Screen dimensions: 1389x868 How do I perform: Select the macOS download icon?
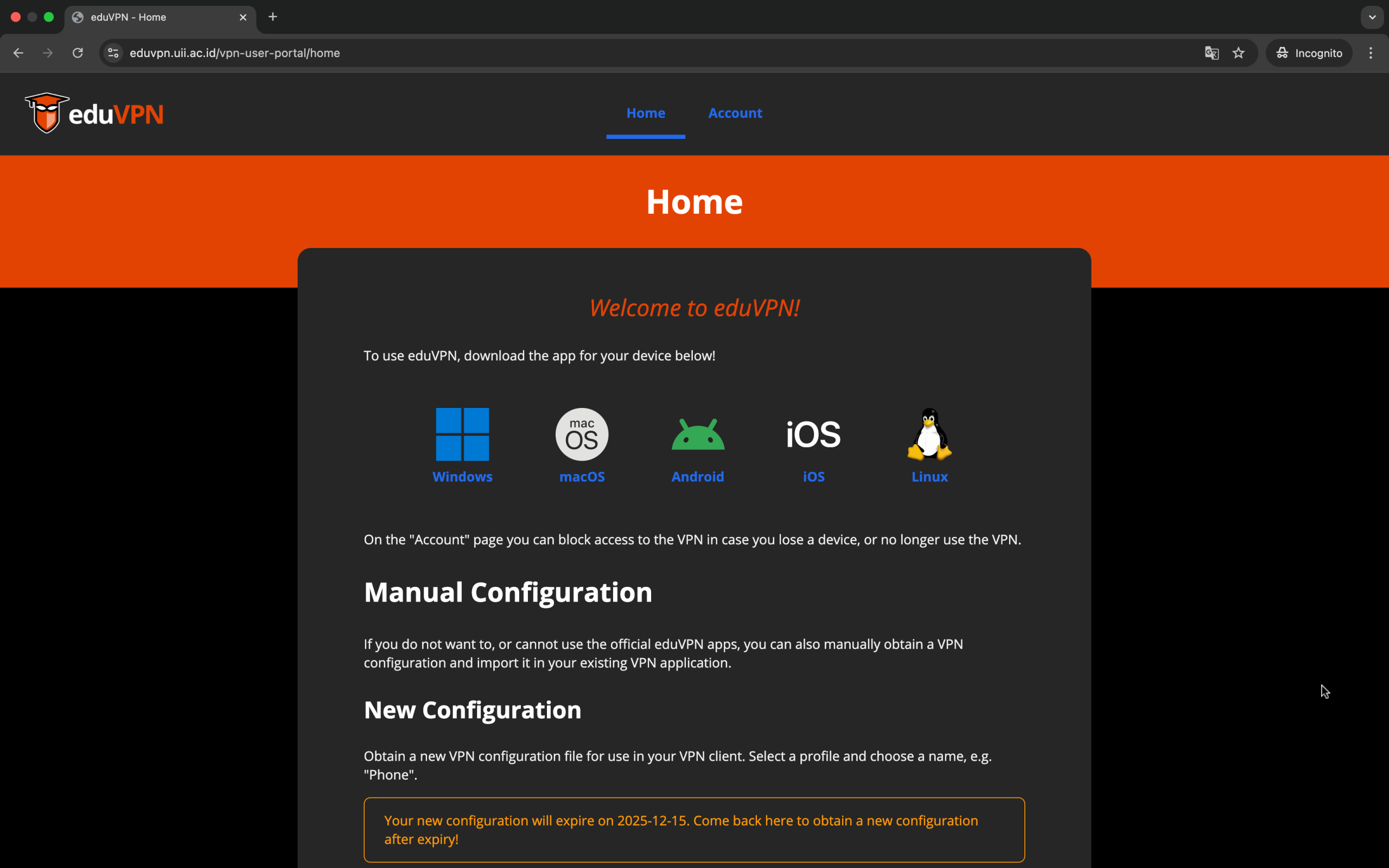(581, 435)
